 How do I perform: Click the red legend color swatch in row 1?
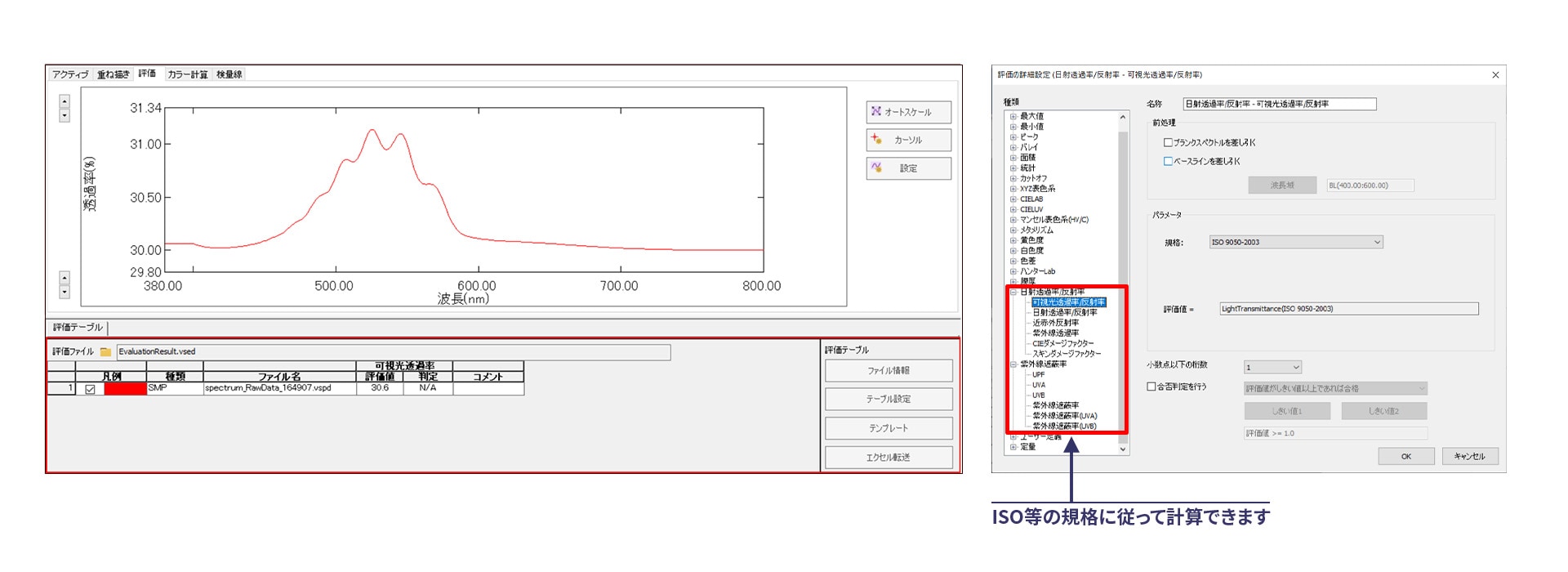pos(125,389)
